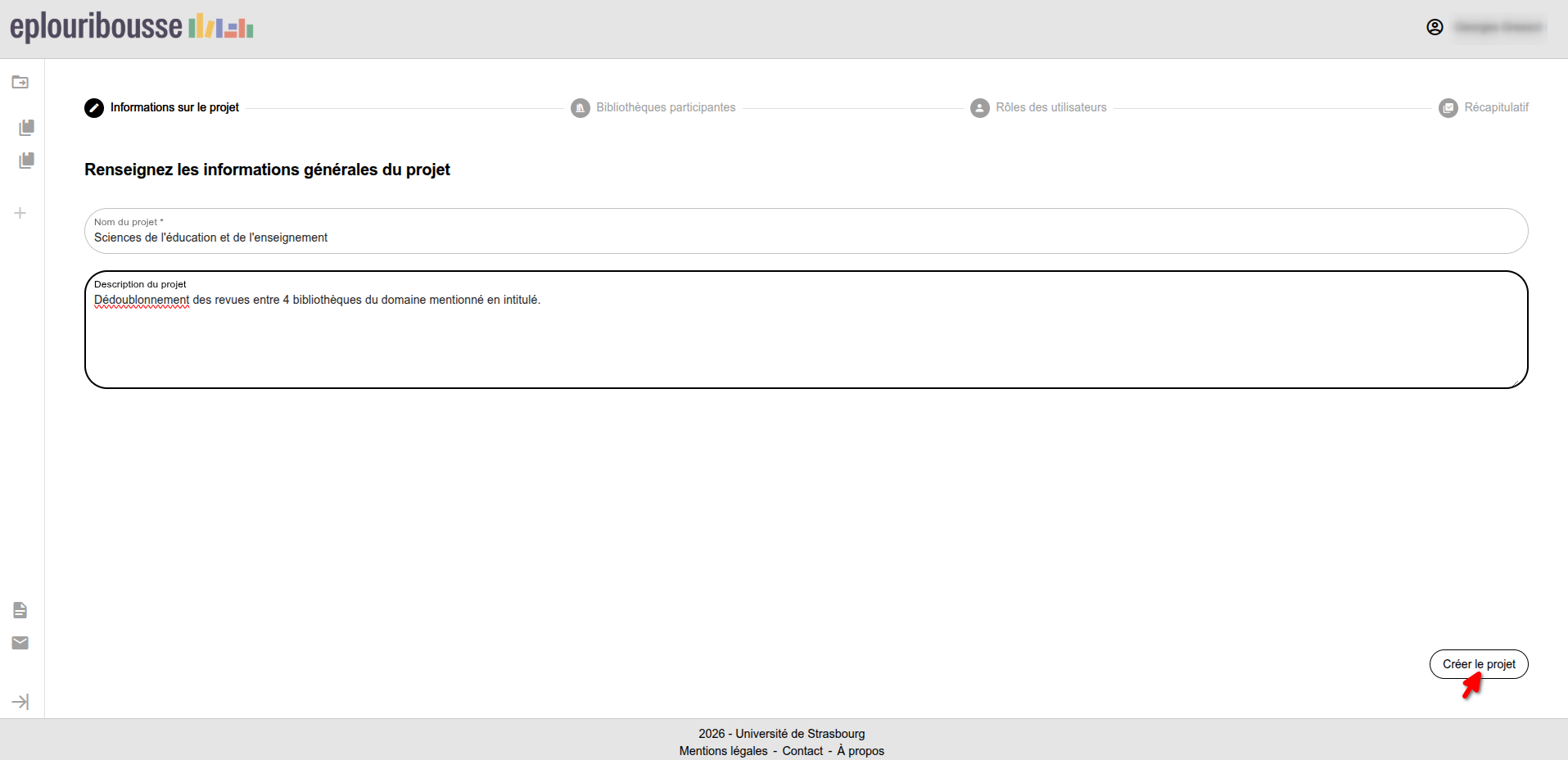Click the eplouribousse logo
The image size is (1568, 760).
[131, 27]
